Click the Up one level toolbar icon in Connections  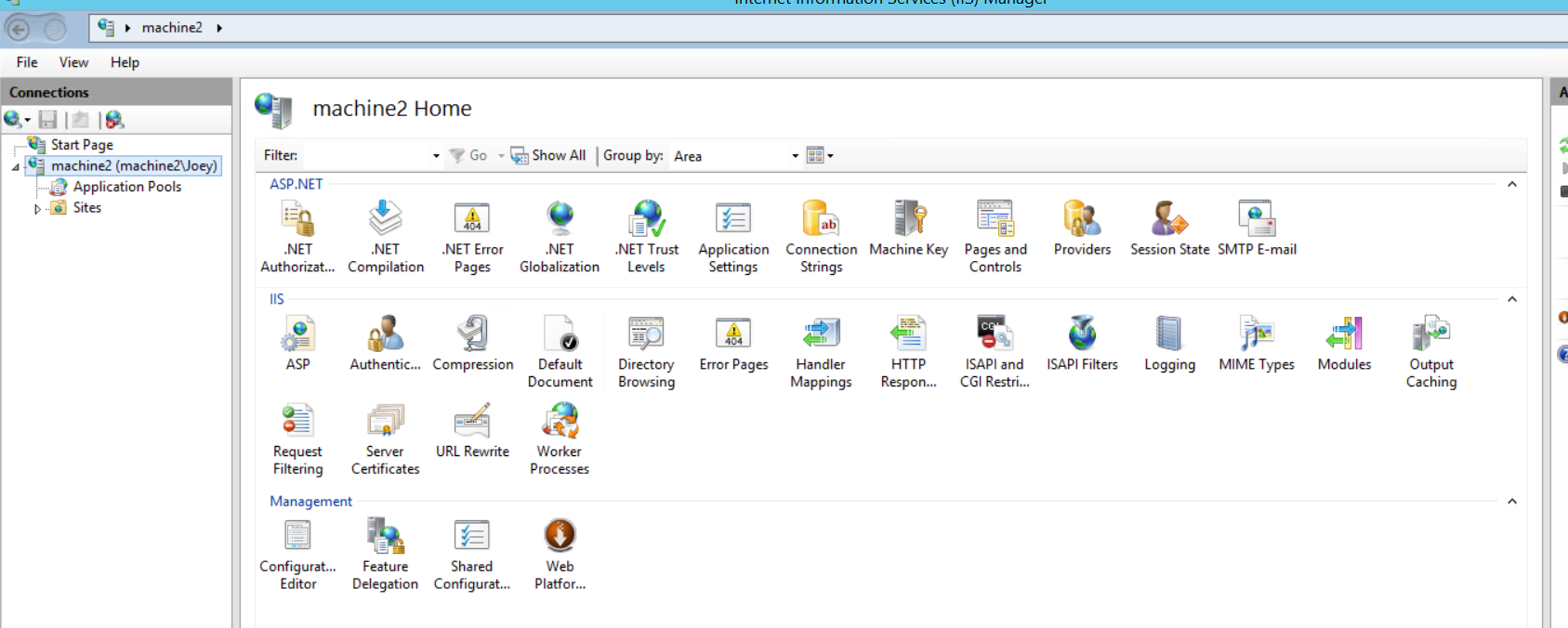coord(81,119)
